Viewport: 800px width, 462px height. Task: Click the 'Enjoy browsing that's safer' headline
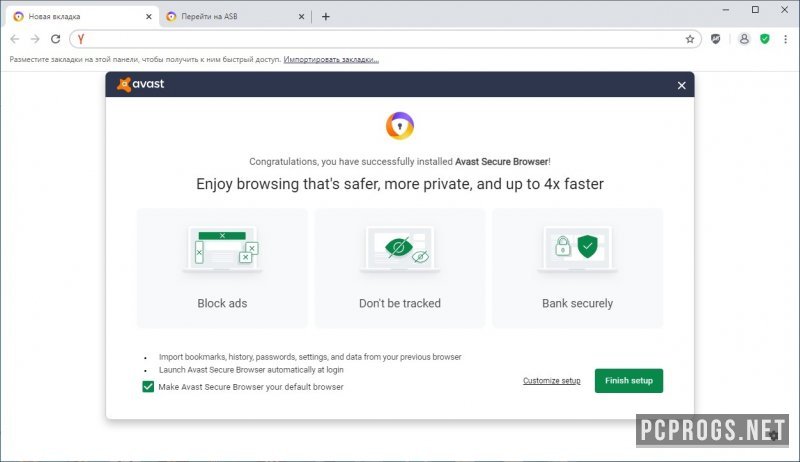pos(400,184)
